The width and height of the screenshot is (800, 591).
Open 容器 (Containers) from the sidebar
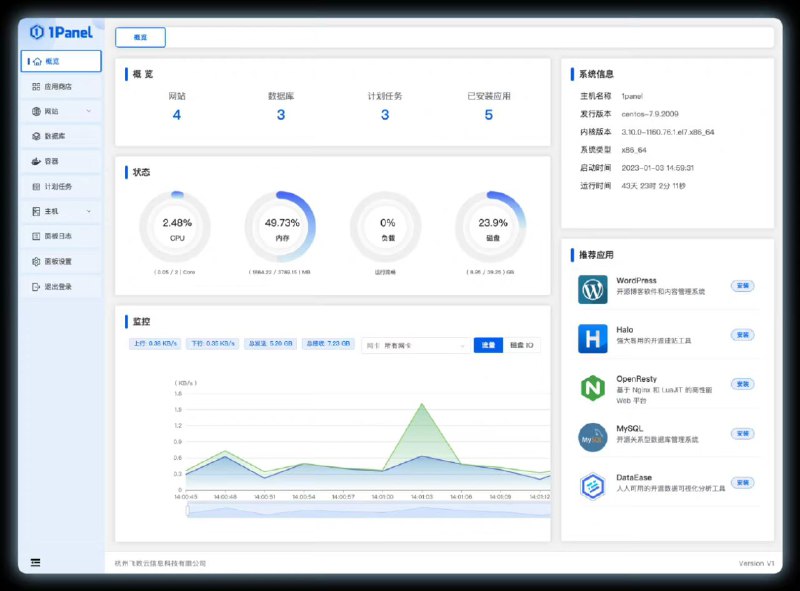(60, 161)
